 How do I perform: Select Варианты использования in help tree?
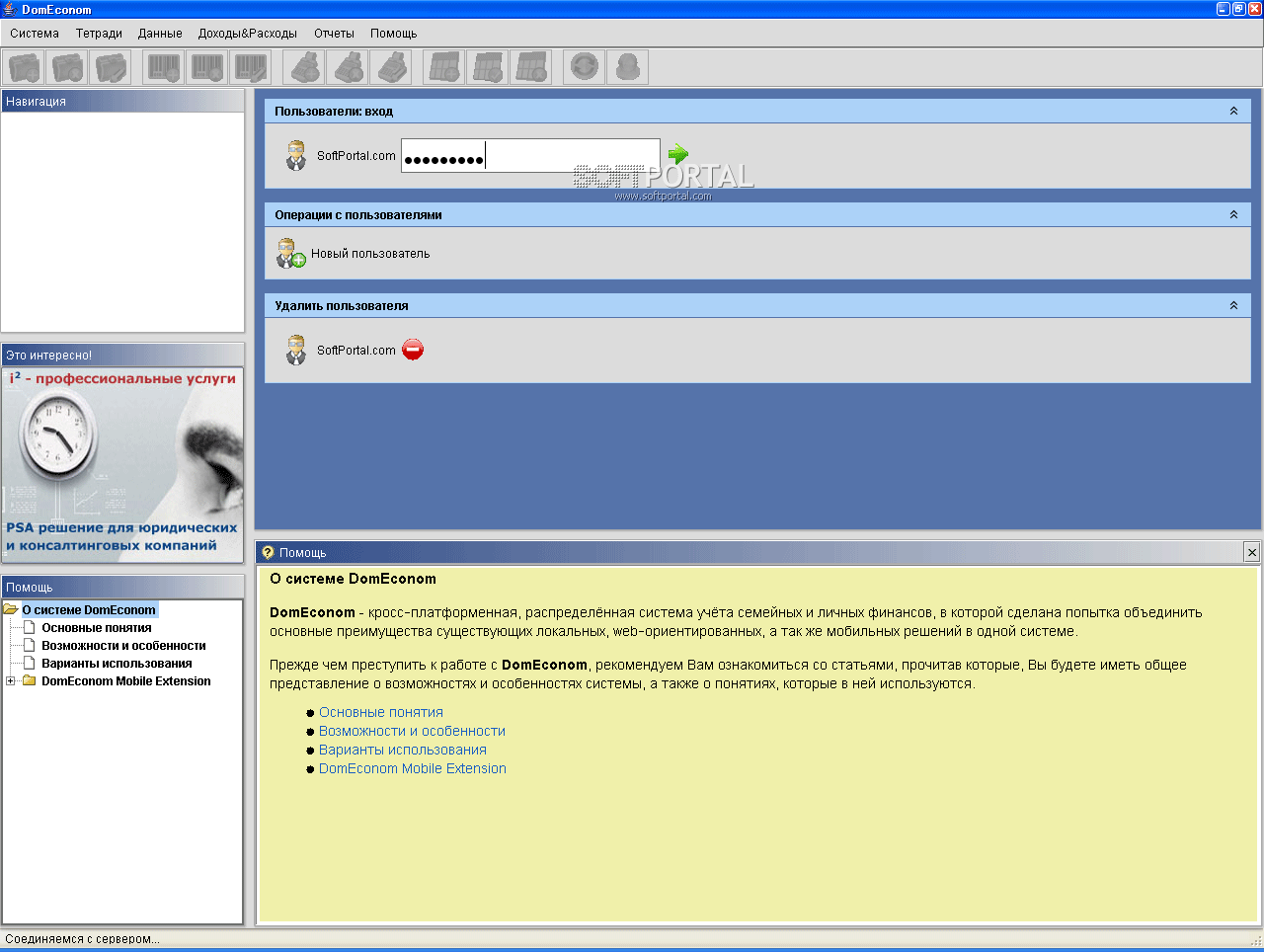(117, 664)
